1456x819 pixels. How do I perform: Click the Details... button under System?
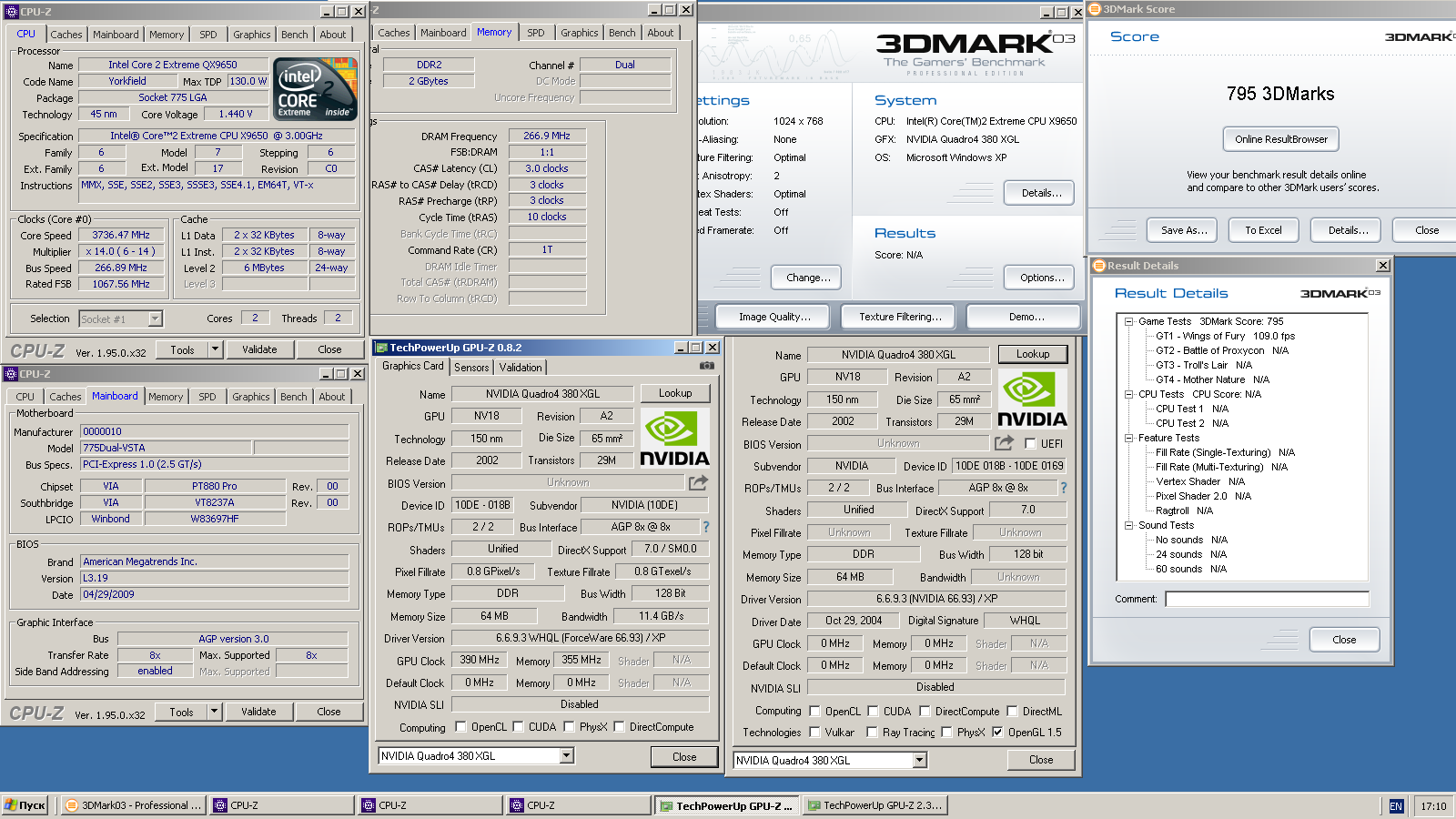point(1041,193)
